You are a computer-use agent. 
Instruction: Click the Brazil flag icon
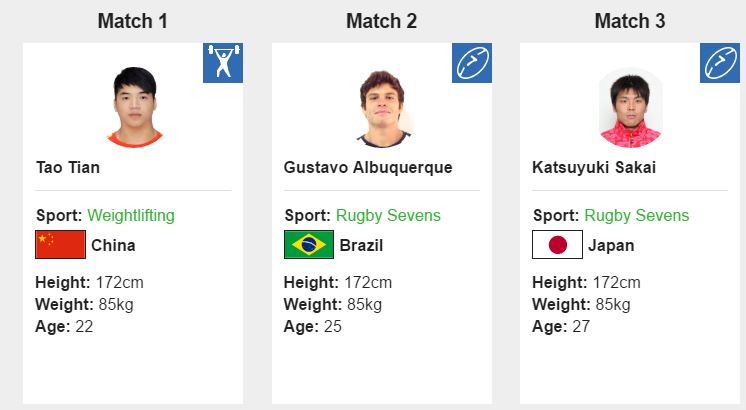tap(309, 244)
